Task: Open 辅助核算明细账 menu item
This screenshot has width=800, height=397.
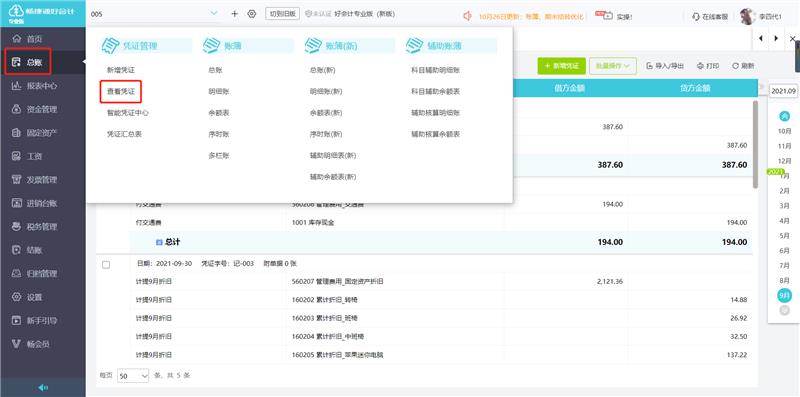Action: (x=436, y=113)
